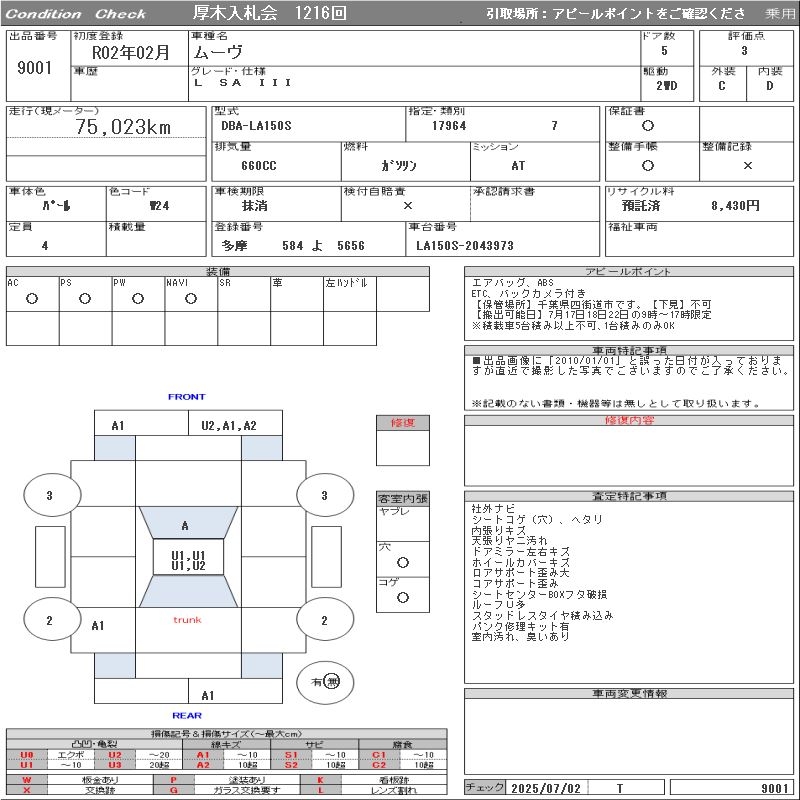Click inspection note 社外ナビ
Image resolution: width=800 pixels, height=800 pixels.
point(493,509)
